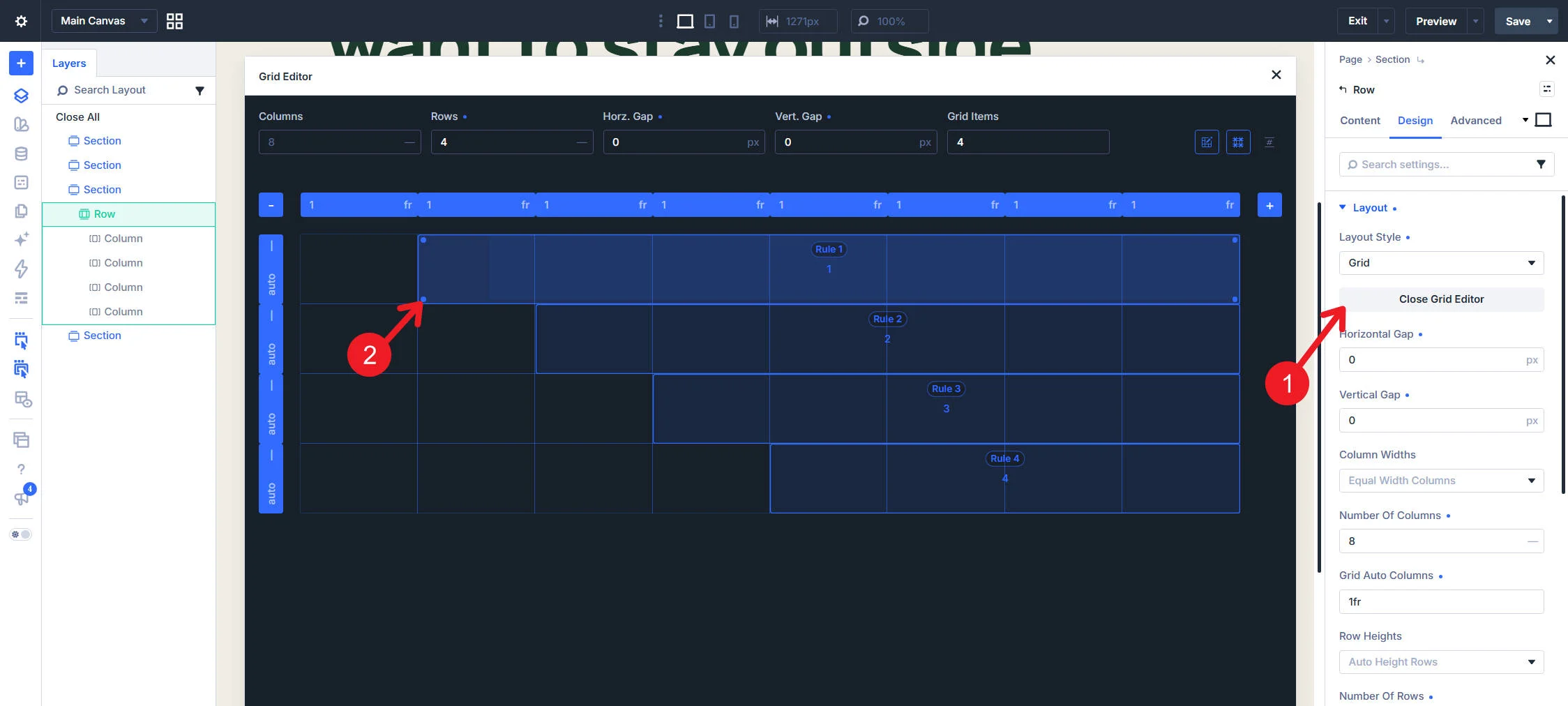
Task: Open the grid-squares canvas view icon
Action: (174, 21)
